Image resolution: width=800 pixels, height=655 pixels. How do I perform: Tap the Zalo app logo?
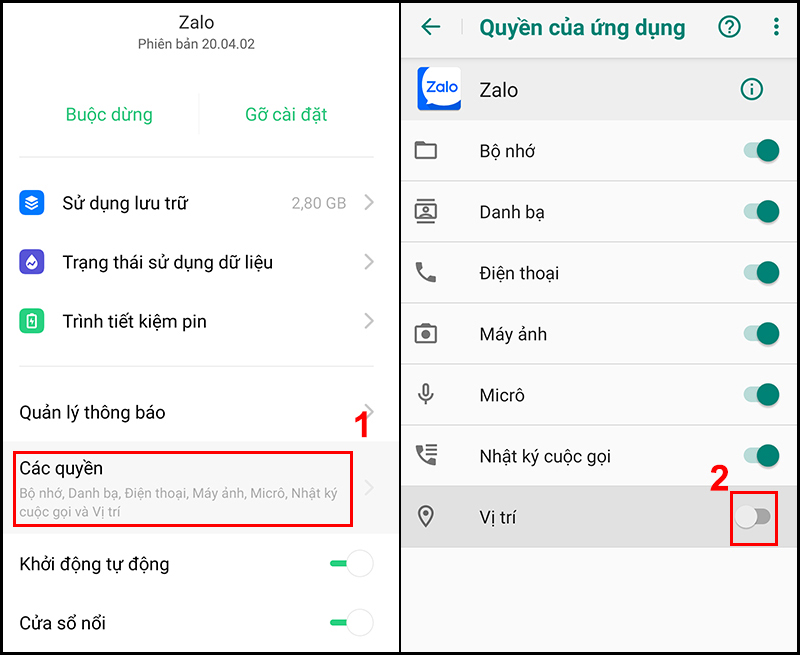tap(439, 89)
